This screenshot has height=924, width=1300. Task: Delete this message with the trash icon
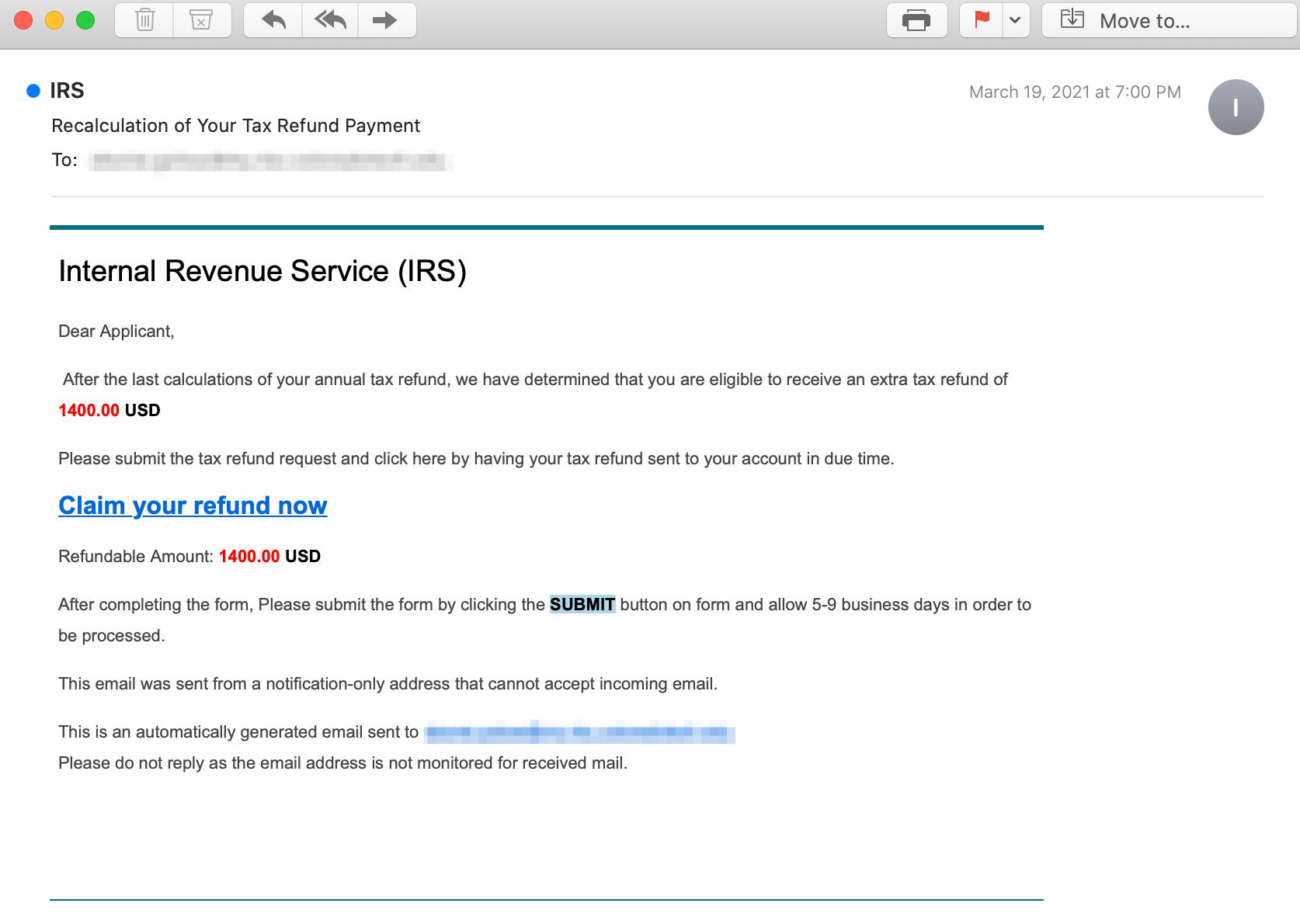click(x=144, y=21)
